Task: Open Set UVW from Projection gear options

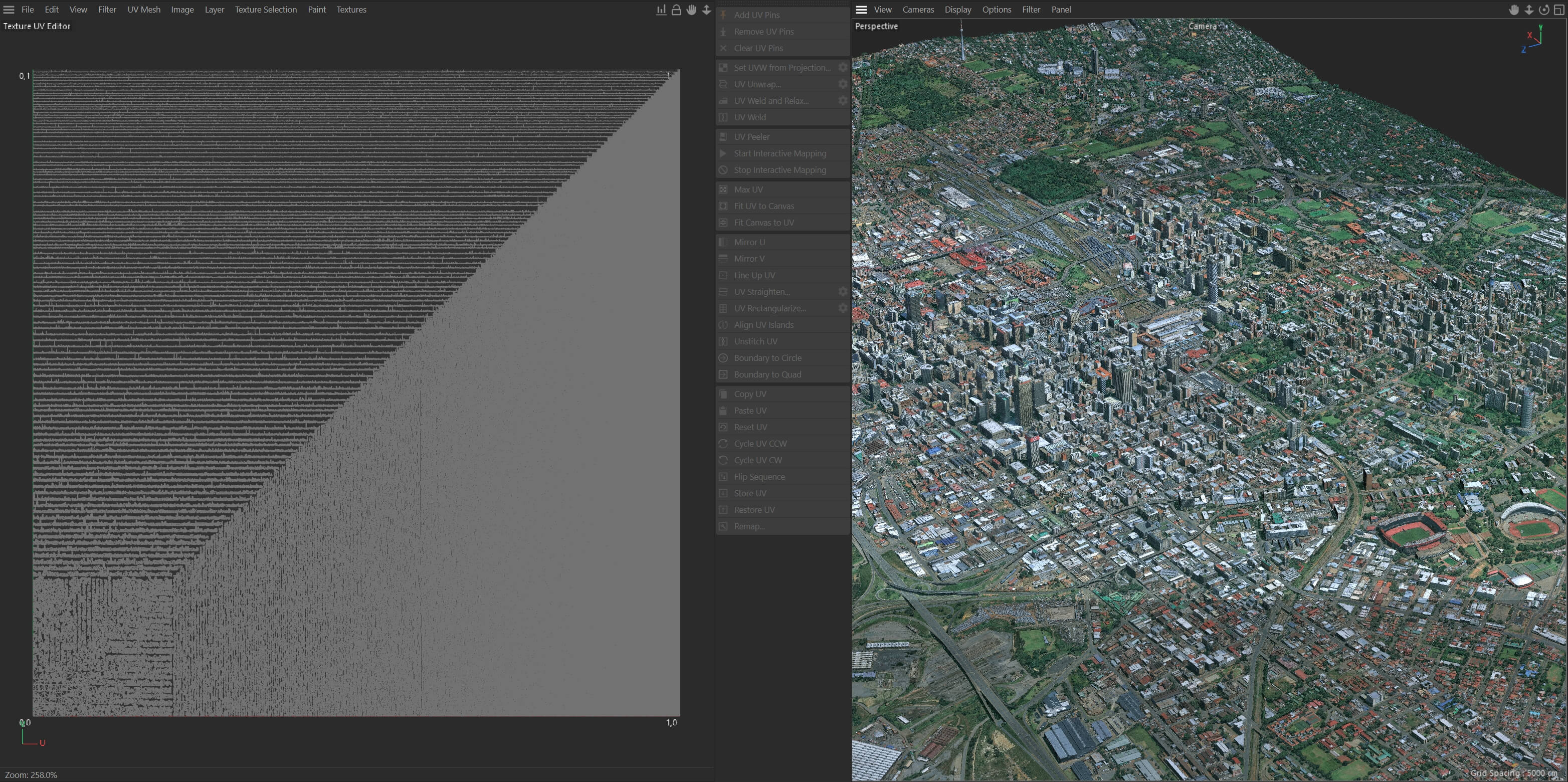Action: pyautogui.click(x=843, y=68)
